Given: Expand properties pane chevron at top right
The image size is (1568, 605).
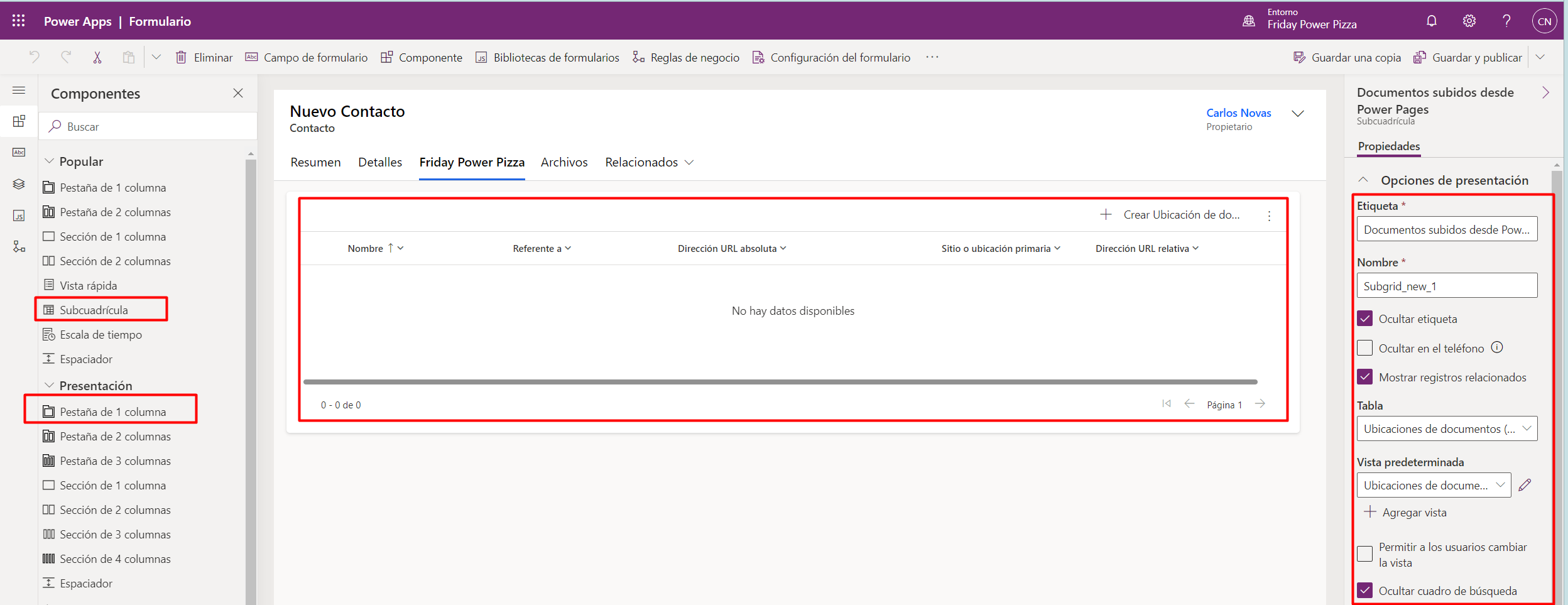Looking at the screenshot, I should click(x=1545, y=93).
